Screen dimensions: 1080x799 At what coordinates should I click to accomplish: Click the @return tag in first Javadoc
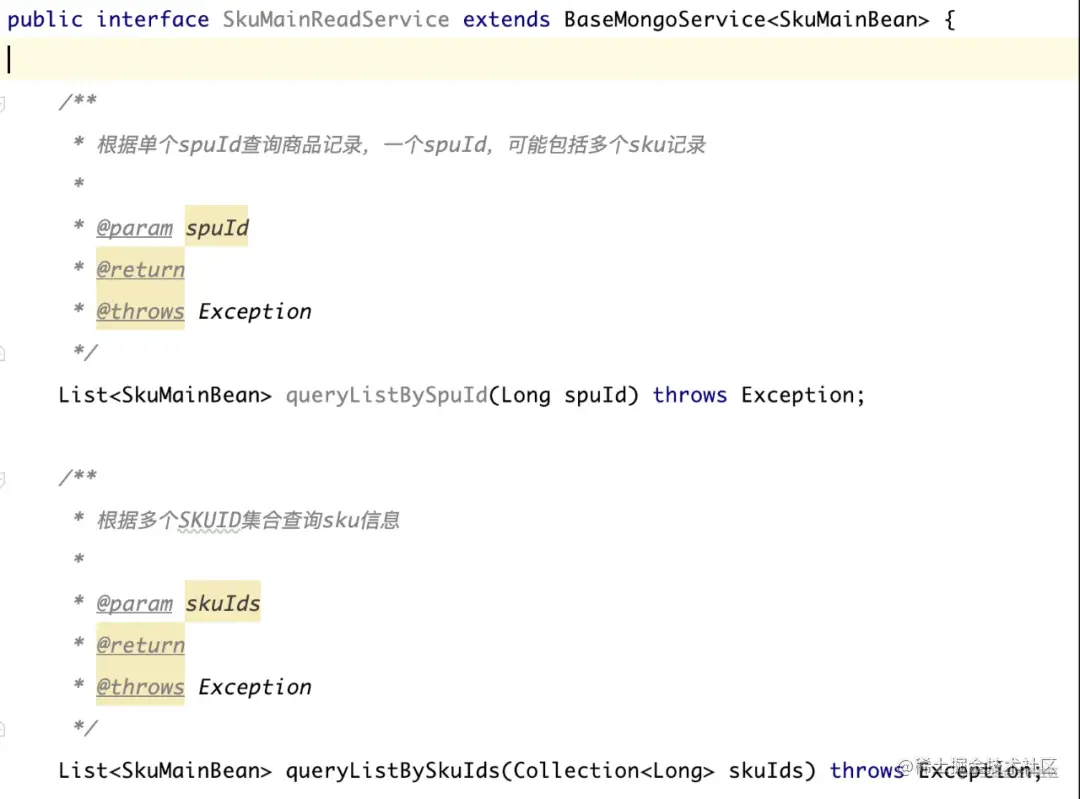141,269
